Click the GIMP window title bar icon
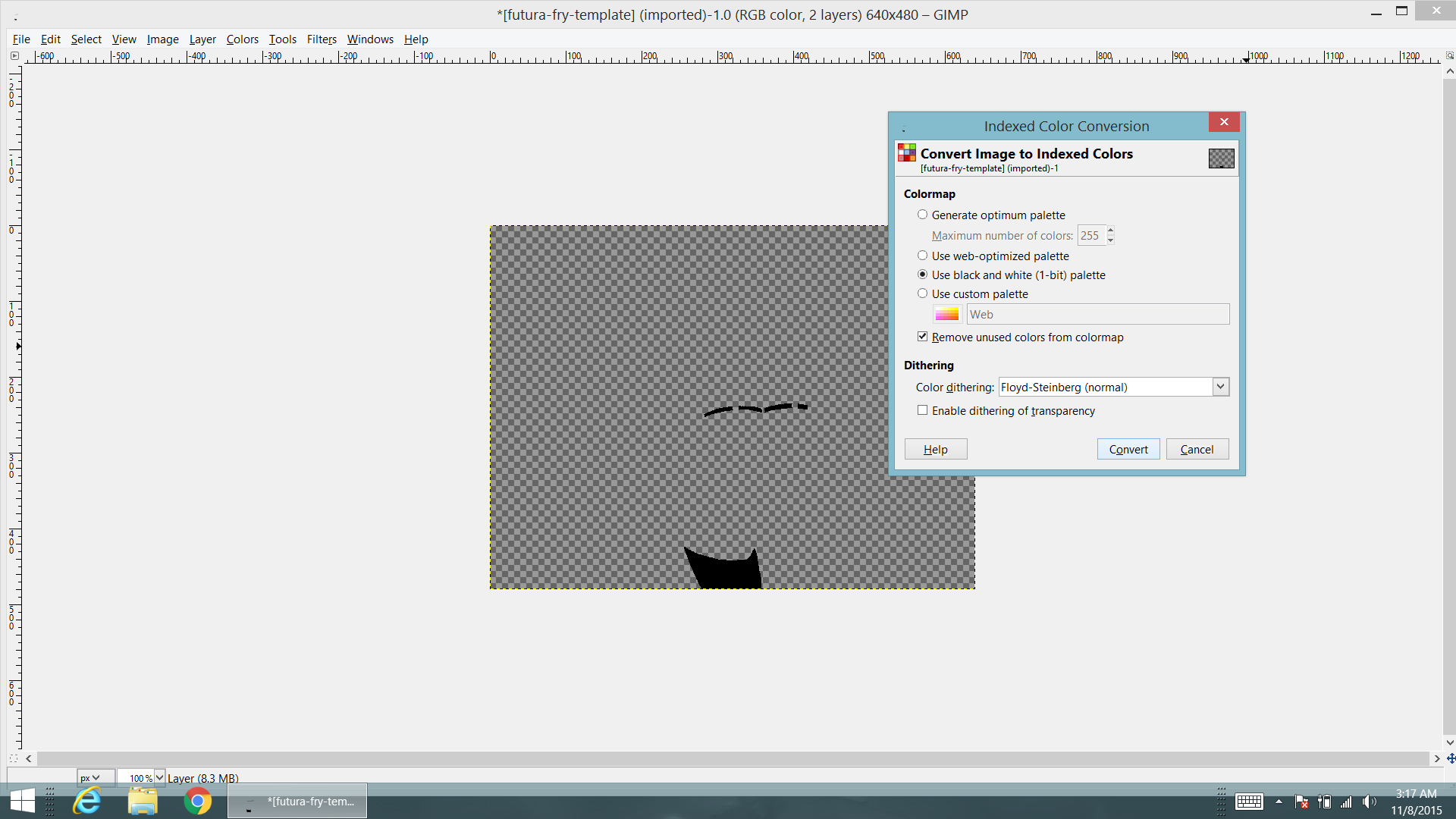This screenshot has height=819, width=1456. (15, 15)
